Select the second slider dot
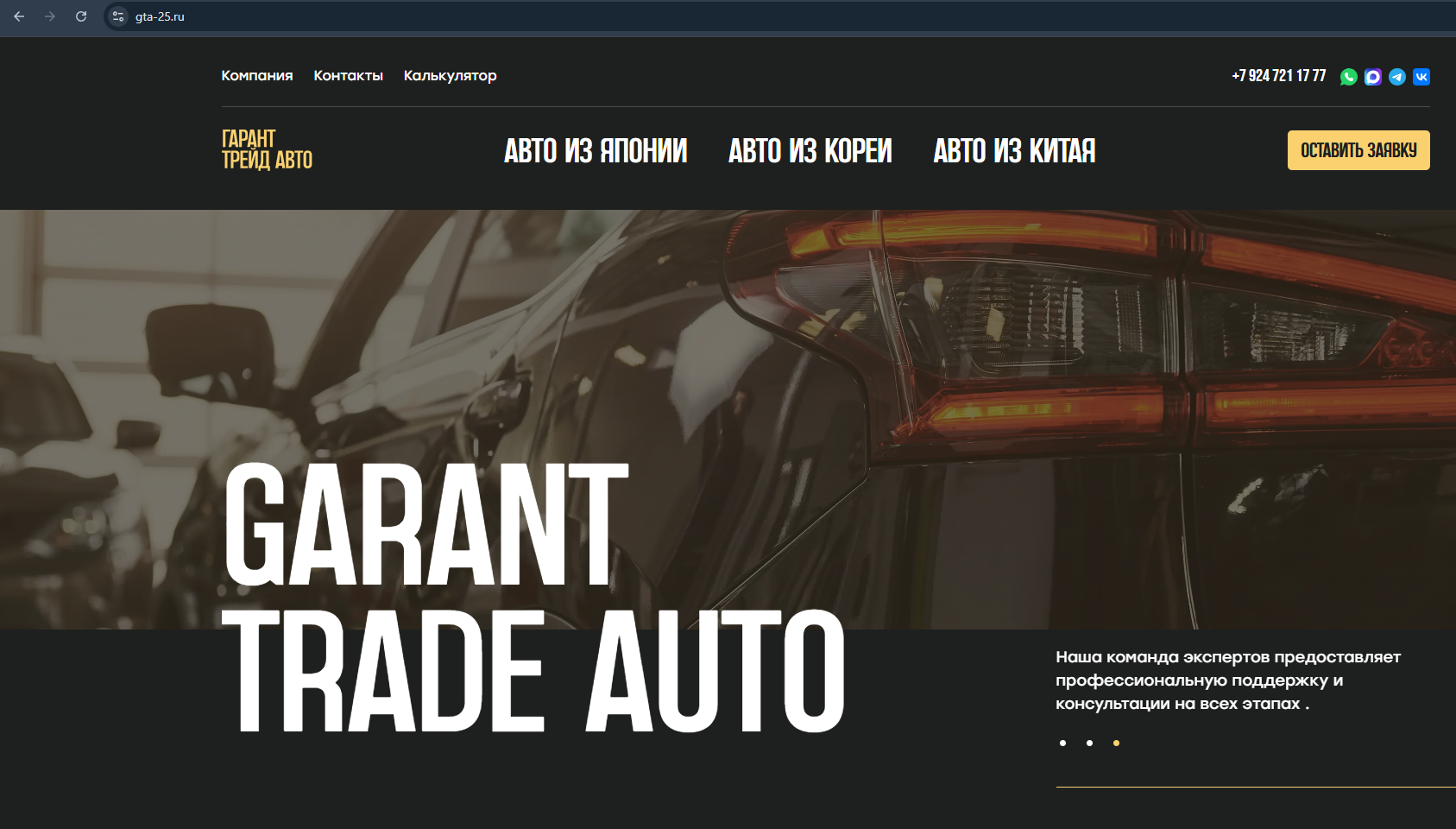 1089,743
